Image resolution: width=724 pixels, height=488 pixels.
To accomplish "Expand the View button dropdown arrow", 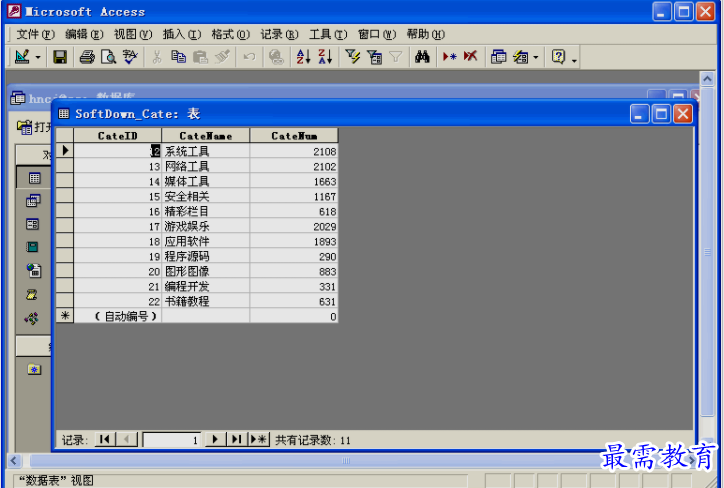I will (38, 57).
